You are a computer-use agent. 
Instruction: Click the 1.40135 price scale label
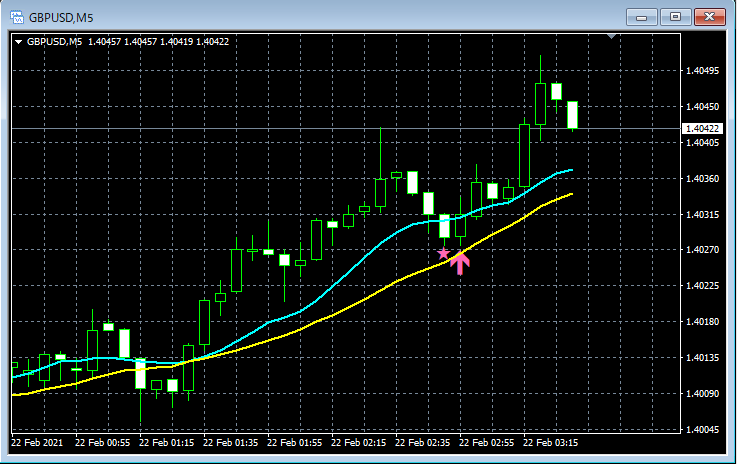[x=702, y=358]
